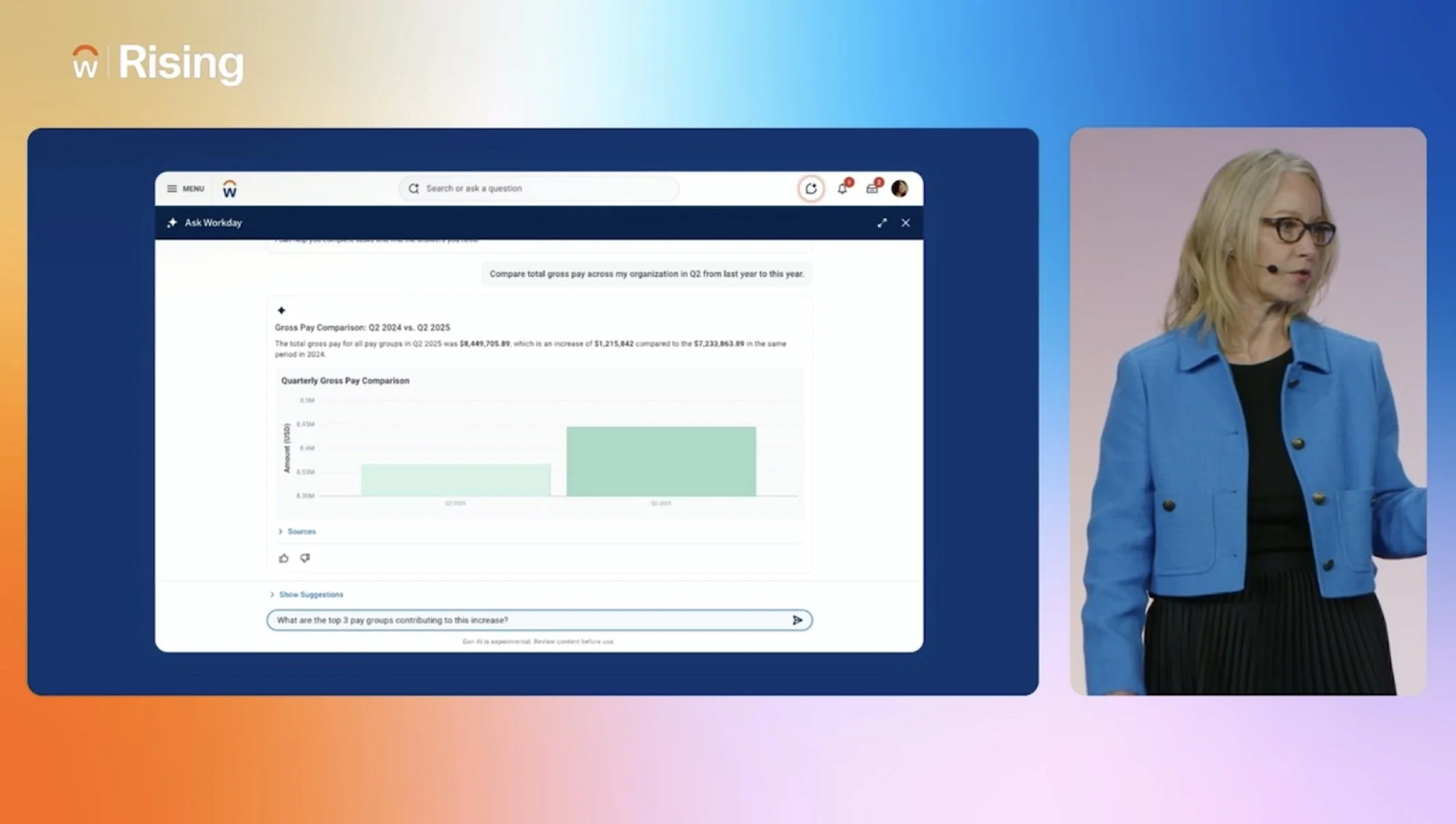Close the Ask Workday panel
This screenshot has width=1456, height=824.
[x=905, y=223]
